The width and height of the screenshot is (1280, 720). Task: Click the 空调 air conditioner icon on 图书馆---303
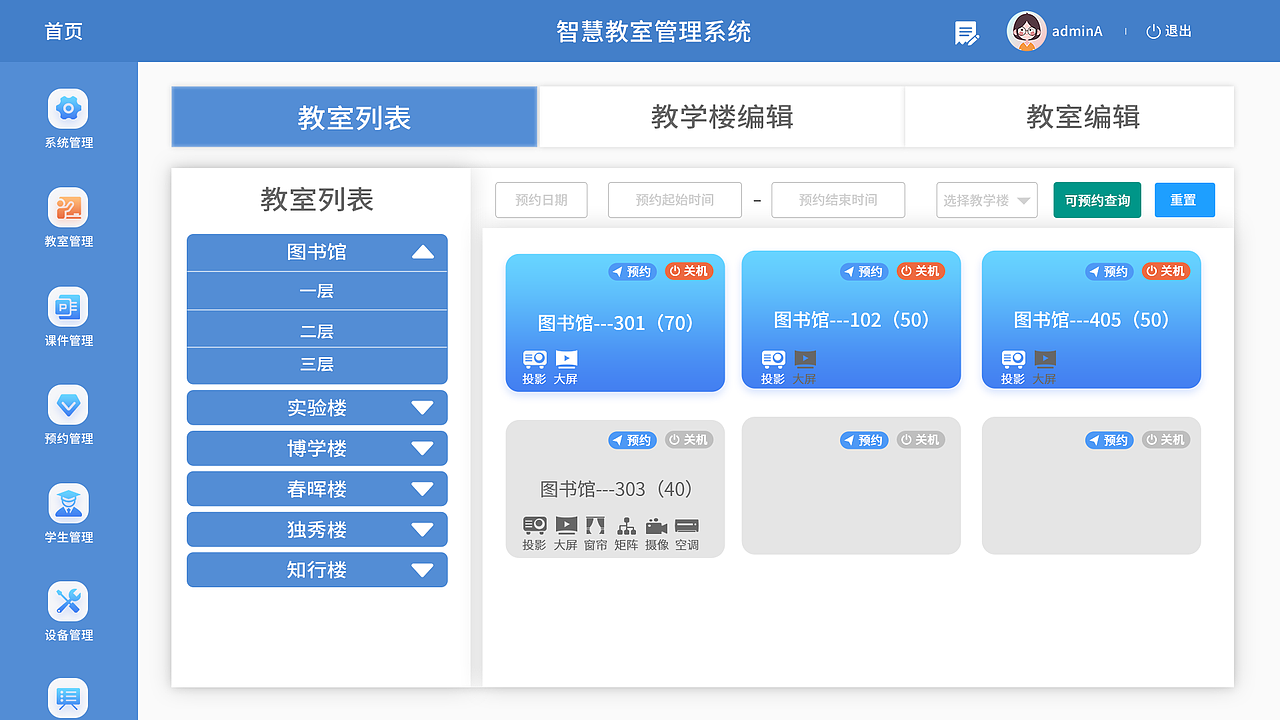click(x=687, y=525)
